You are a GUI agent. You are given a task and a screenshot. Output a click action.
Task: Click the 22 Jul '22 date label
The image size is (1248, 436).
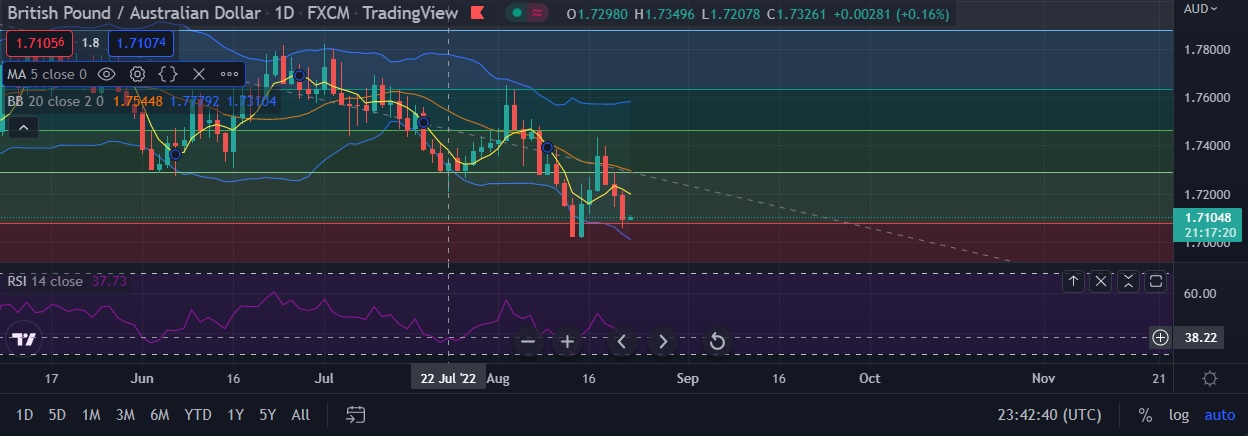tap(448, 379)
